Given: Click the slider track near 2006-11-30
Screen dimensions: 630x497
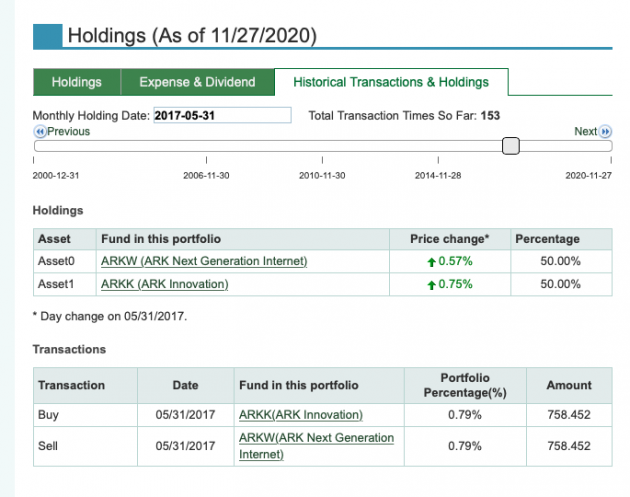Looking at the screenshot, I should point(206,146).
